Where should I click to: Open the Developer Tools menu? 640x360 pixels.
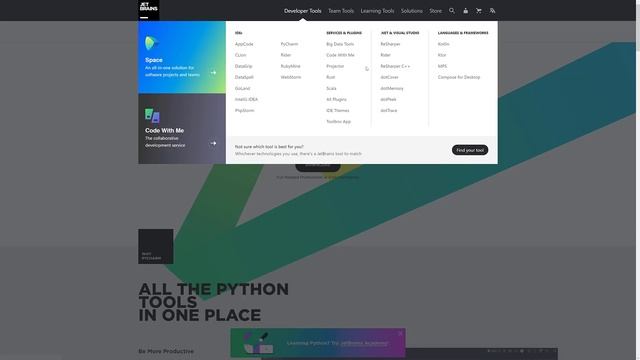click(302, 11)
